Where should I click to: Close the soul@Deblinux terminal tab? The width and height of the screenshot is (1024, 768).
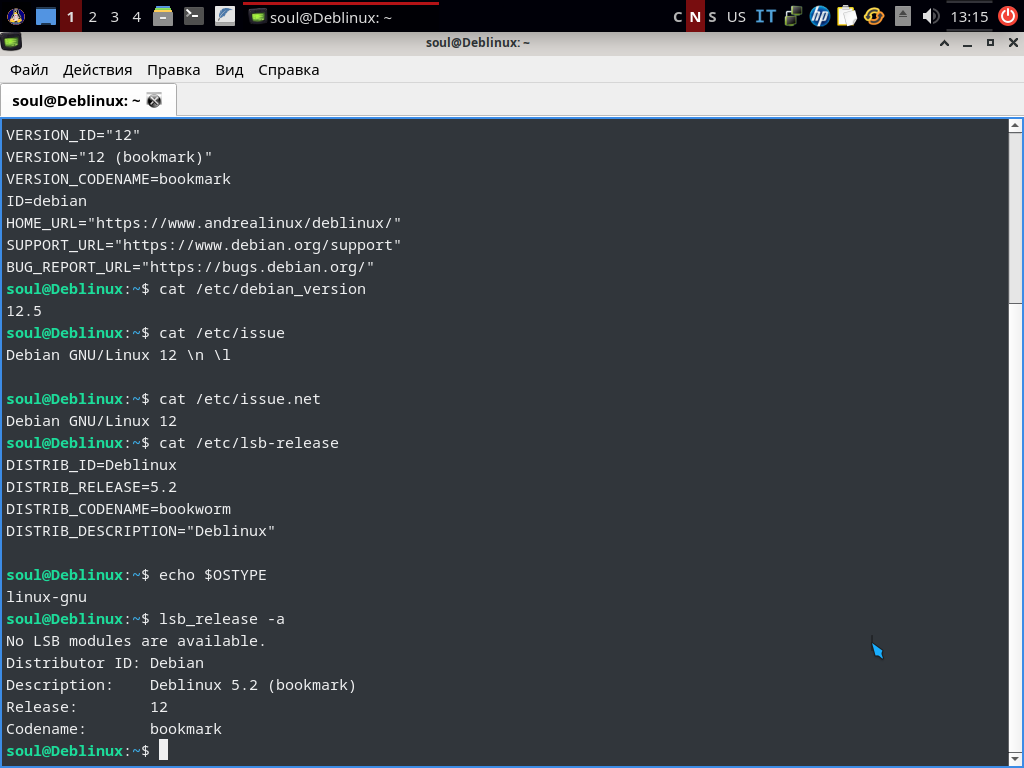pyautogui.click(x=154, y=101)
